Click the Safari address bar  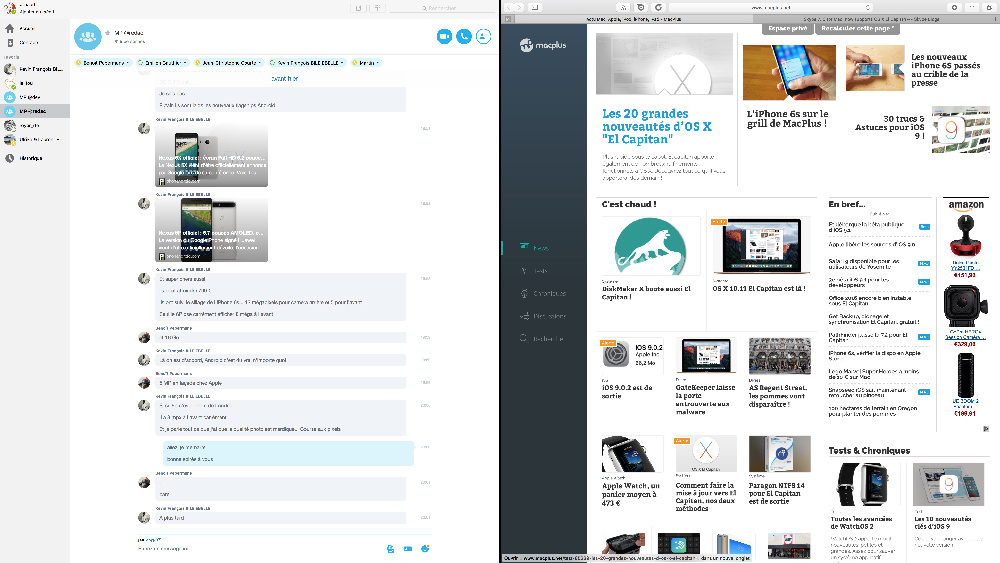[x=770, y=8]
